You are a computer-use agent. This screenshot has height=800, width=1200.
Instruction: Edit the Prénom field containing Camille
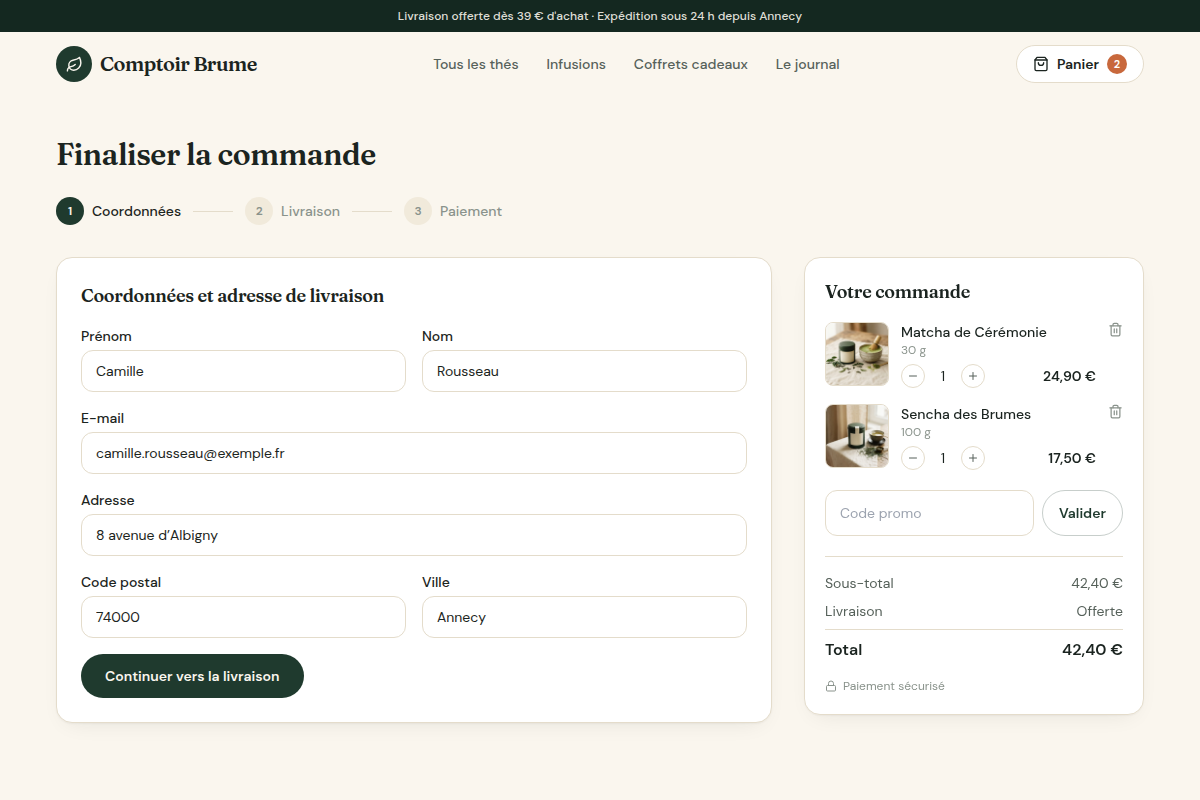click(x=243, y=371)
